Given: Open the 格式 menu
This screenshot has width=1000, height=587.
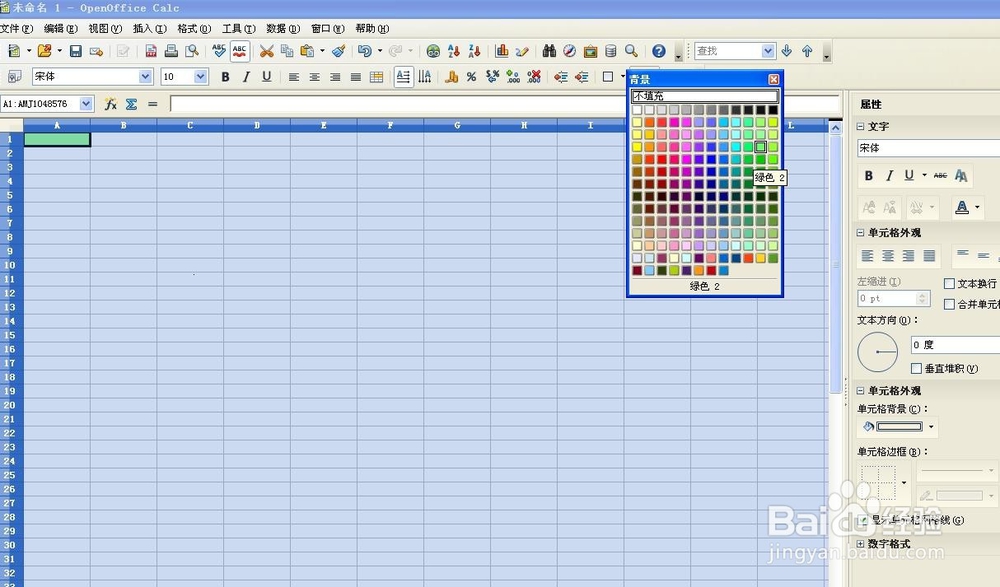Looking at the screenshot, I should pyautogui.click(x=194, y=29).
